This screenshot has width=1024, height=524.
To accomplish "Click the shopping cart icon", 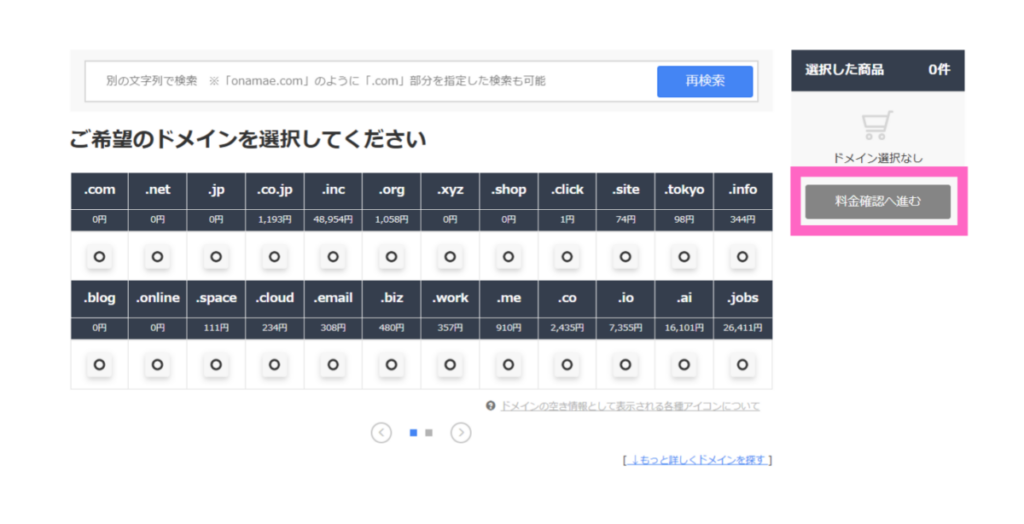I will pyautogui.click(x=877, y=125).
